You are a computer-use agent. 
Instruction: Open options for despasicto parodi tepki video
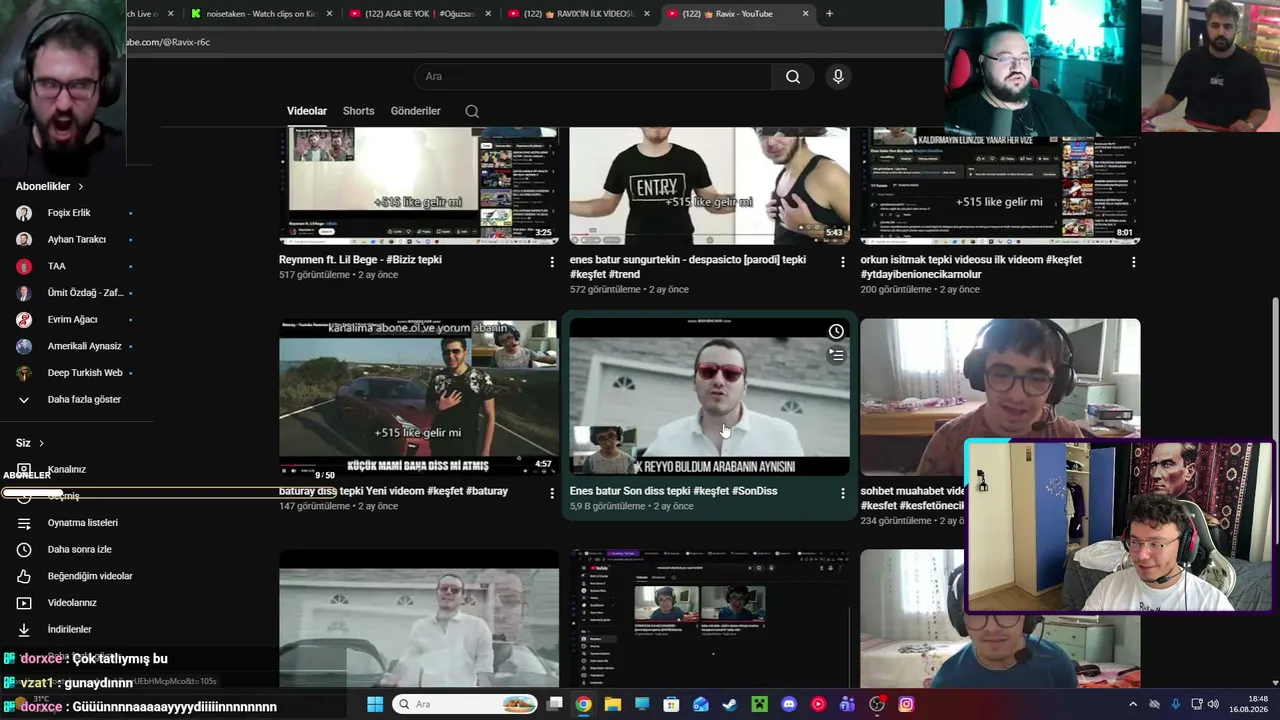(842, 262)
